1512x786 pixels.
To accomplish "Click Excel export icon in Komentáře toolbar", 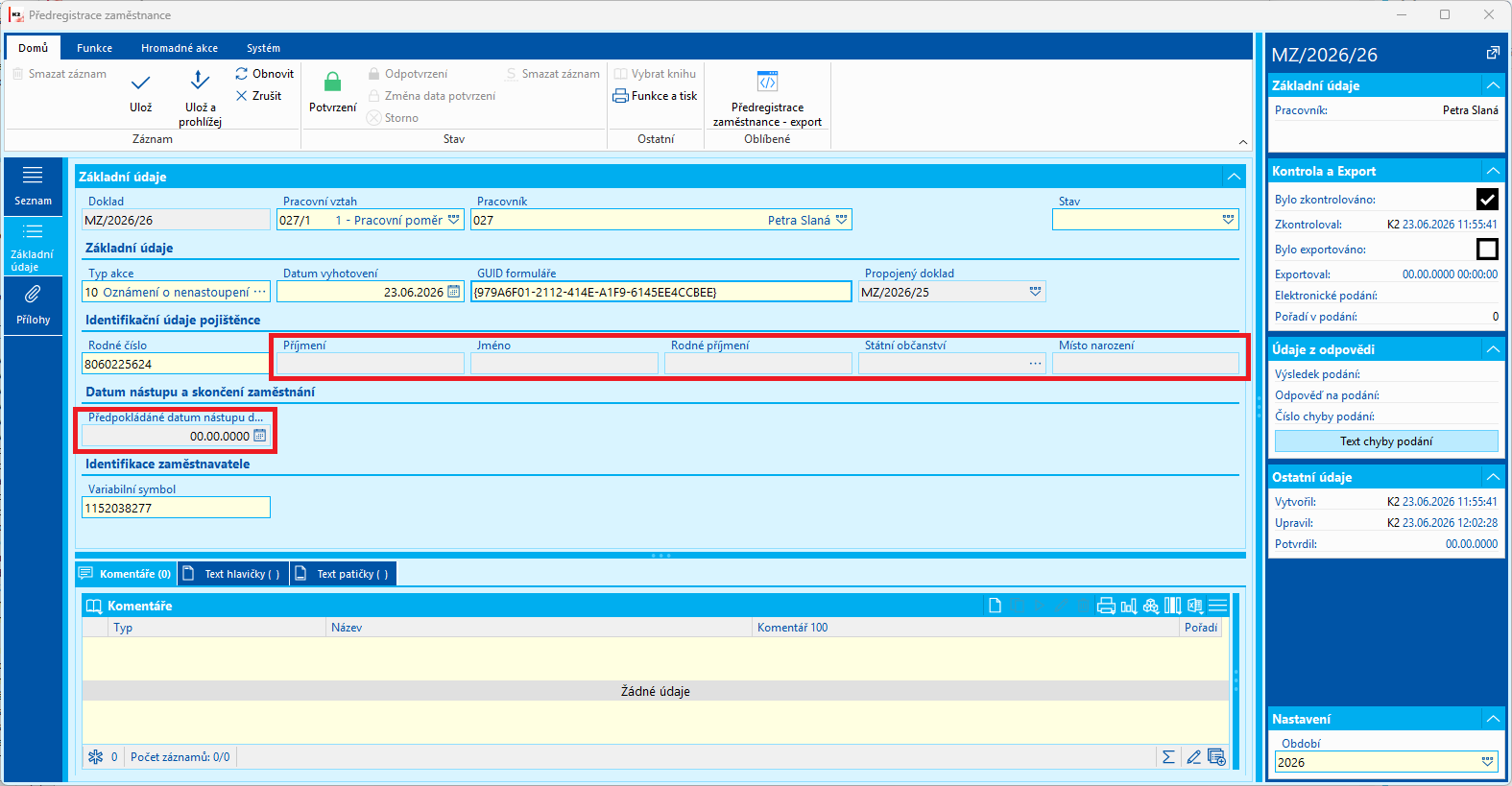I will pyautogui.click(x=1195, y=606).
